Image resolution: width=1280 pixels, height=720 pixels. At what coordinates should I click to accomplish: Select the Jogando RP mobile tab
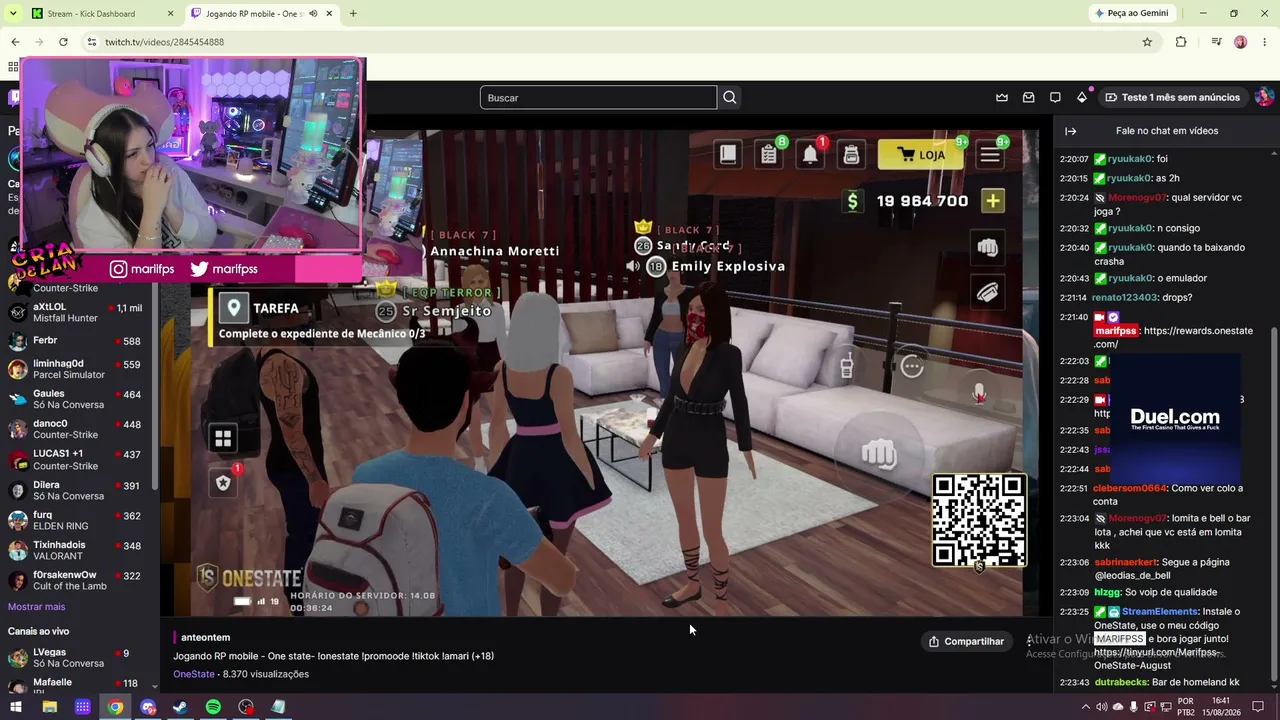(x=262, y=14)
